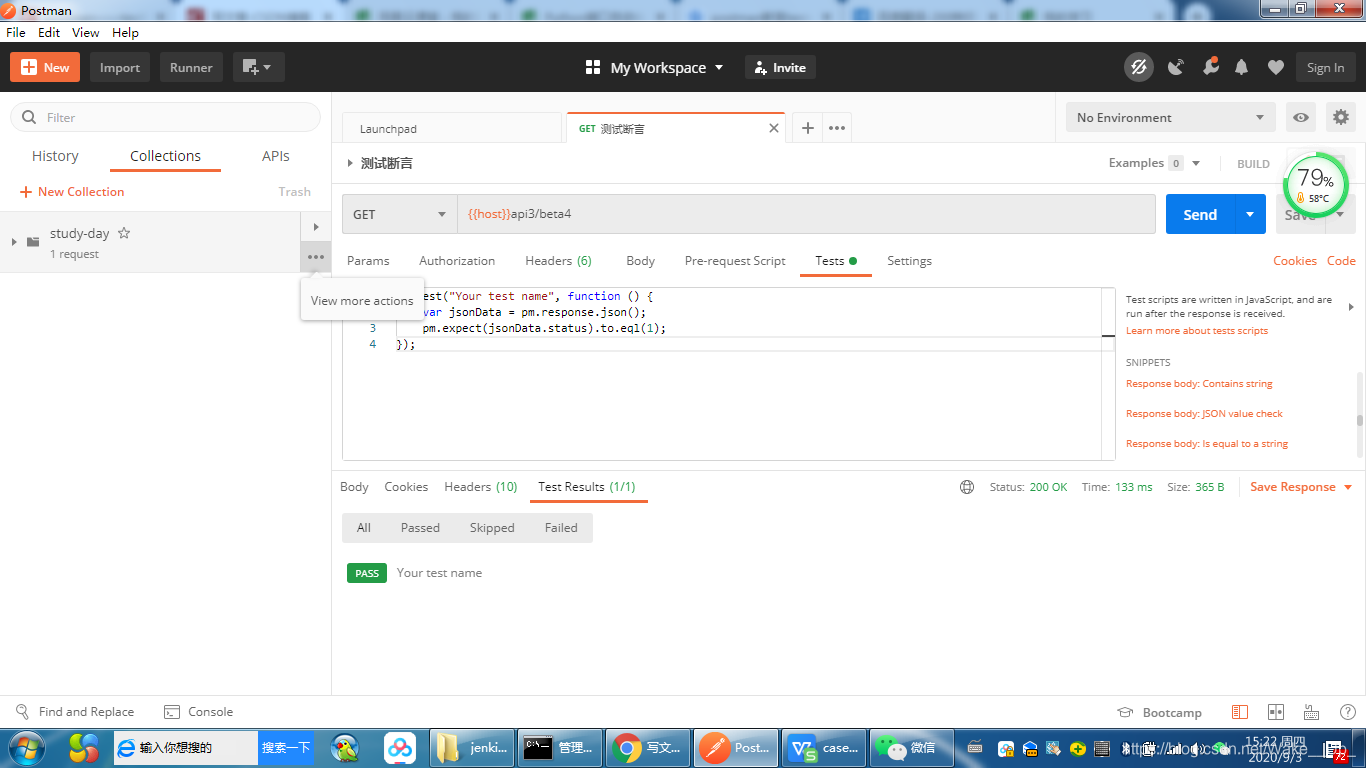Filter test results by Passed
The height and width of the screenshot is (768, 1366).
pos(420,528)
